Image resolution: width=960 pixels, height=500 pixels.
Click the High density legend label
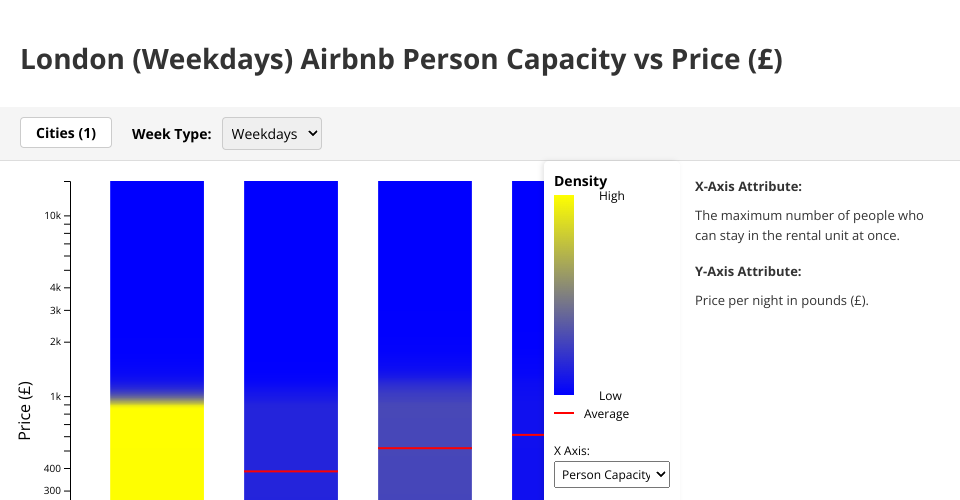point(611,196)
